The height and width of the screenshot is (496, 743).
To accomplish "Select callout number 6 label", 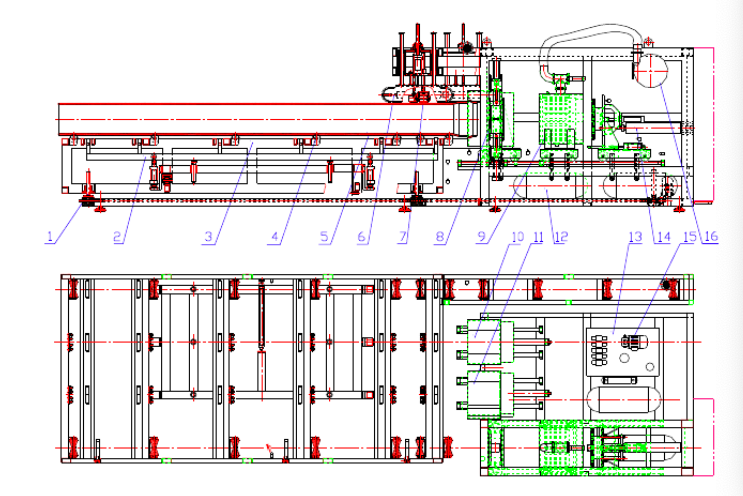I will point(362,237).
